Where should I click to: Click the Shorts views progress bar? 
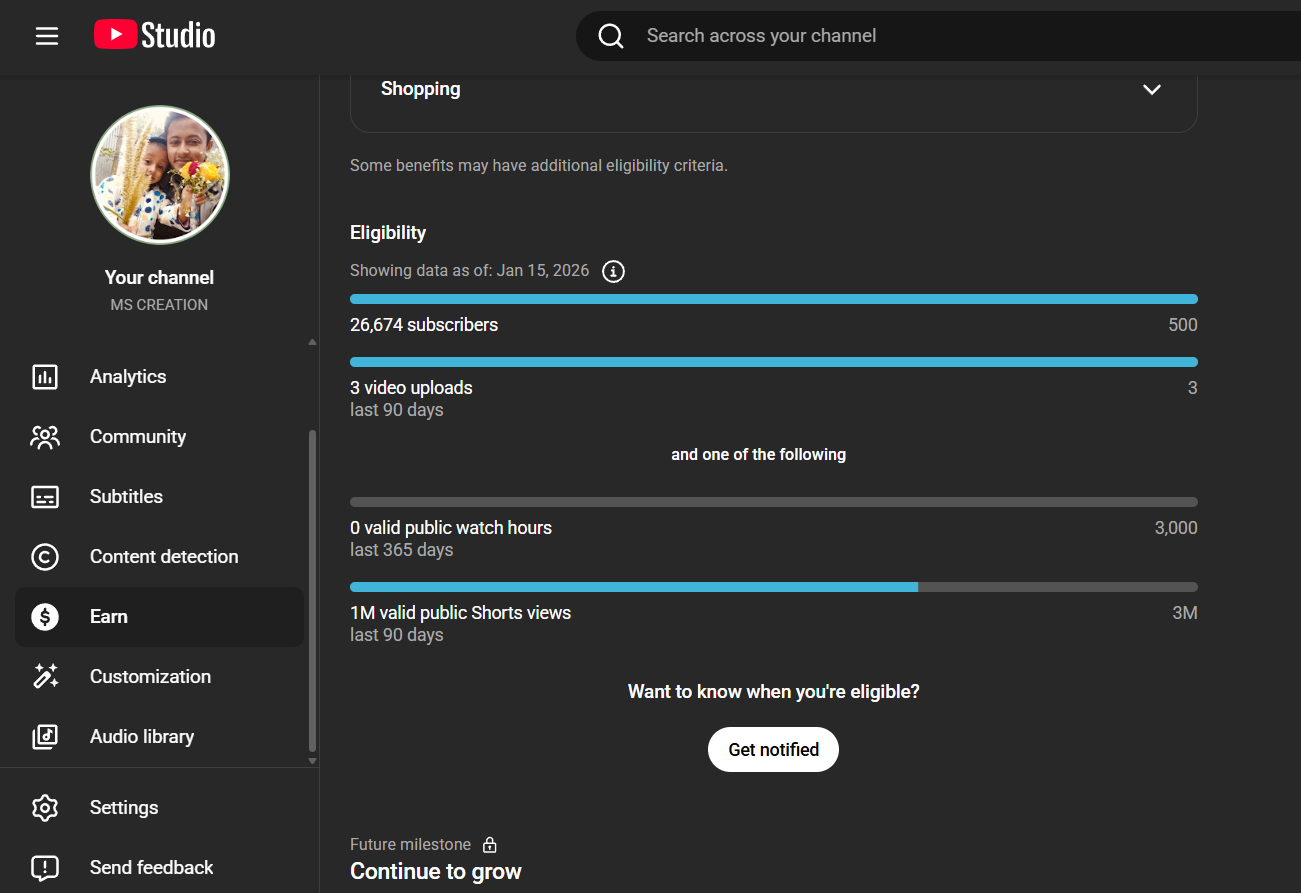pyautogui.click(x=773, y=587)
